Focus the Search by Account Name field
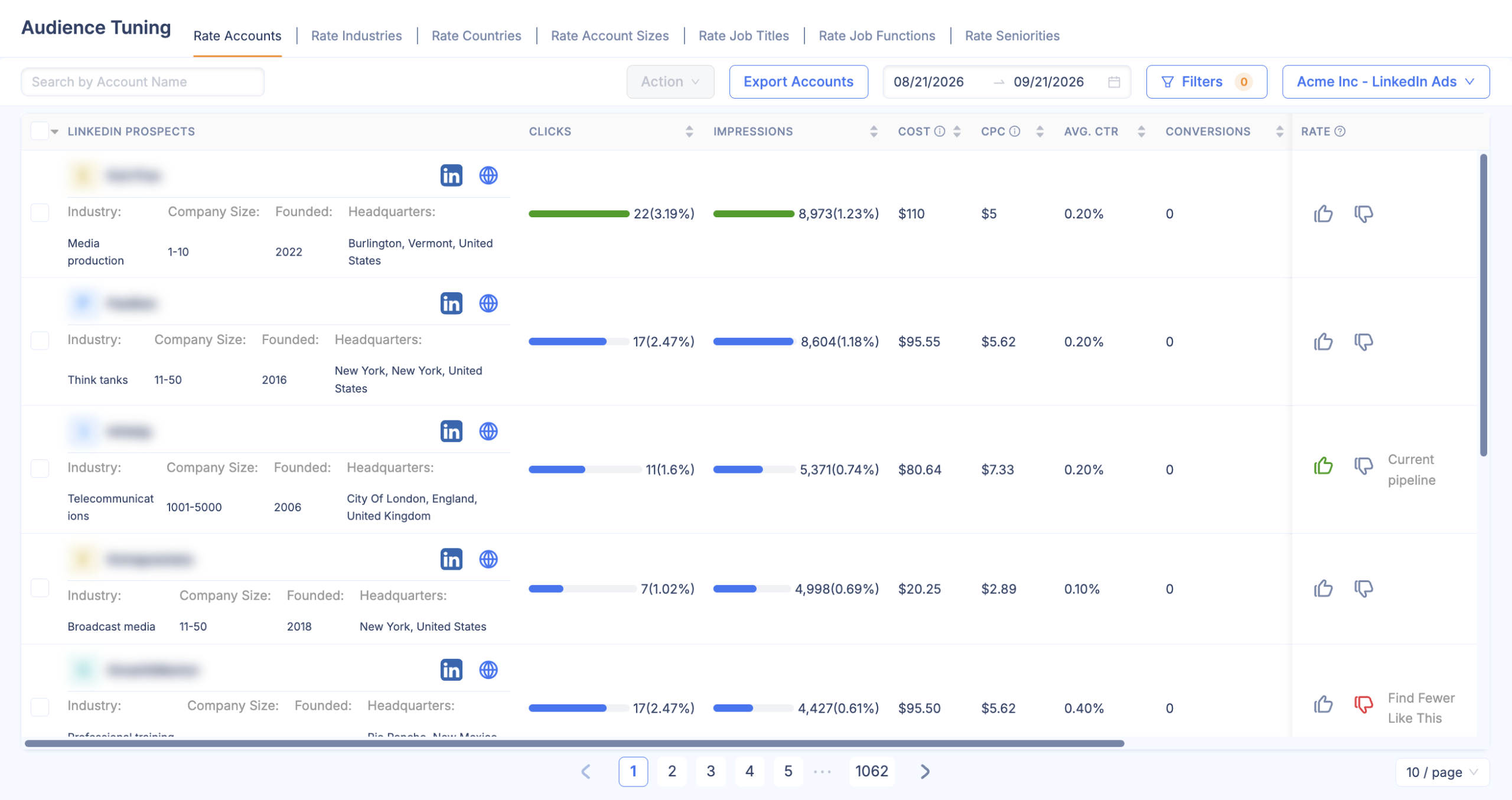Viewport: 1512px width, 800px height. 142,82
